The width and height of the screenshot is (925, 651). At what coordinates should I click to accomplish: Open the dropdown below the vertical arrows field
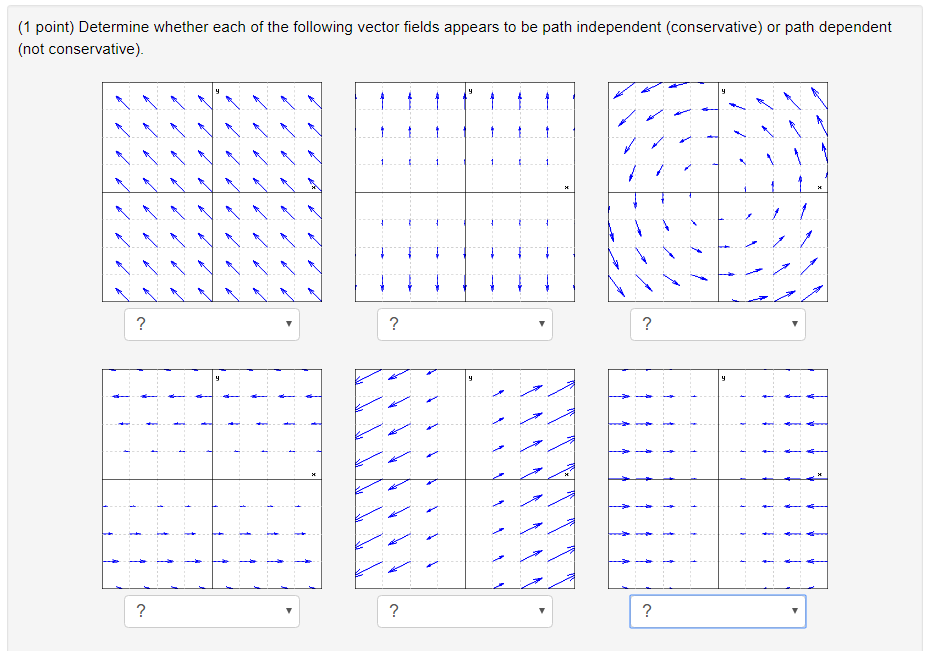(465, 324)
